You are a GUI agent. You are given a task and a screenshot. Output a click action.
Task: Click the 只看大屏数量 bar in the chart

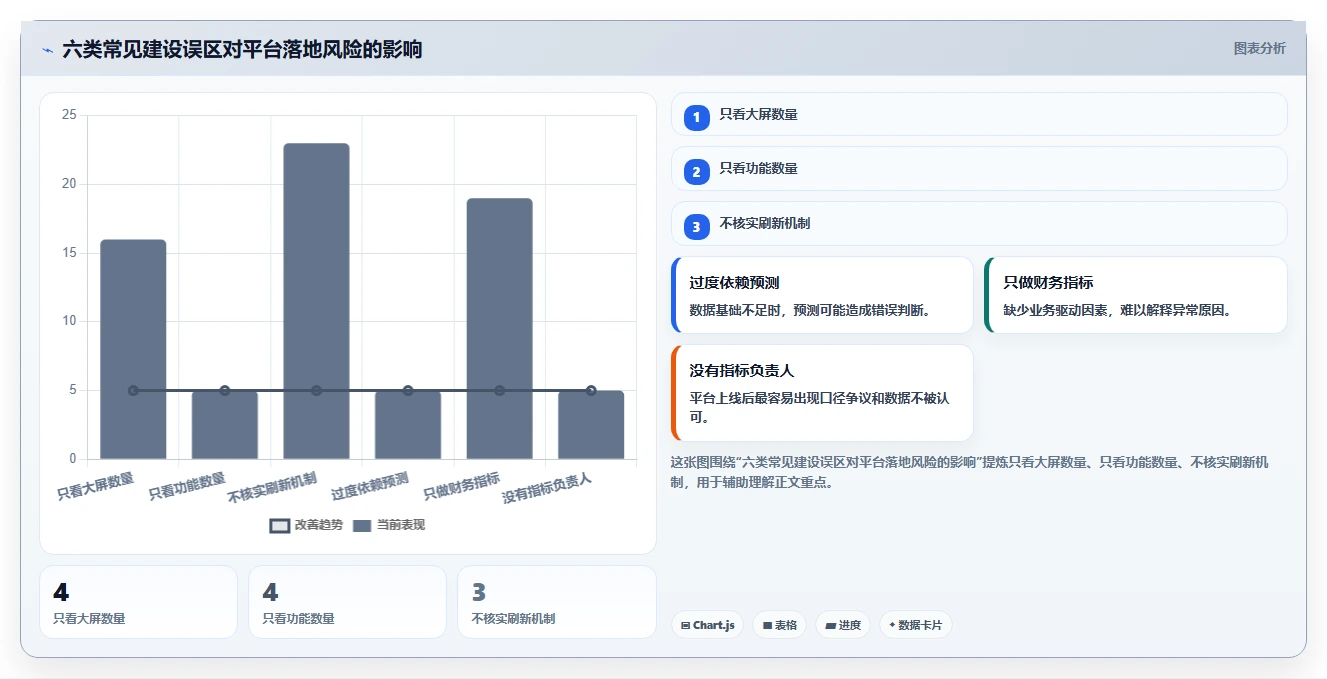point(133,349)
